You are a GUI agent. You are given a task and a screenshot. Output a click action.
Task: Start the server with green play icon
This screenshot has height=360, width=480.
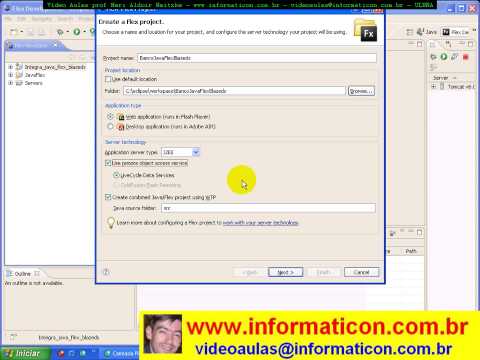444,57
